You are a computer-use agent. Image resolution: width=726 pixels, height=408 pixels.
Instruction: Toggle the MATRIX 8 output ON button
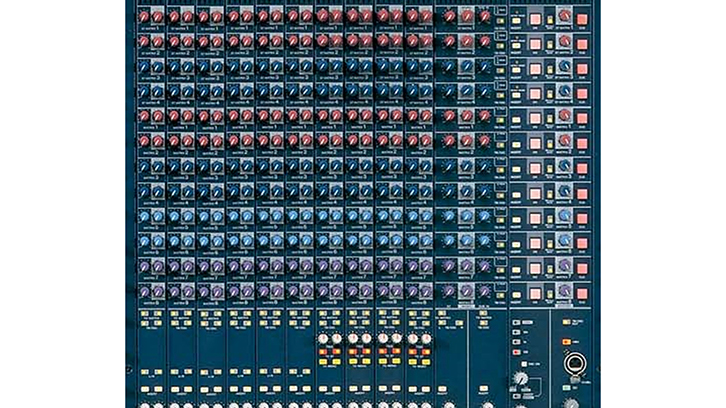[x=535, y=294]
